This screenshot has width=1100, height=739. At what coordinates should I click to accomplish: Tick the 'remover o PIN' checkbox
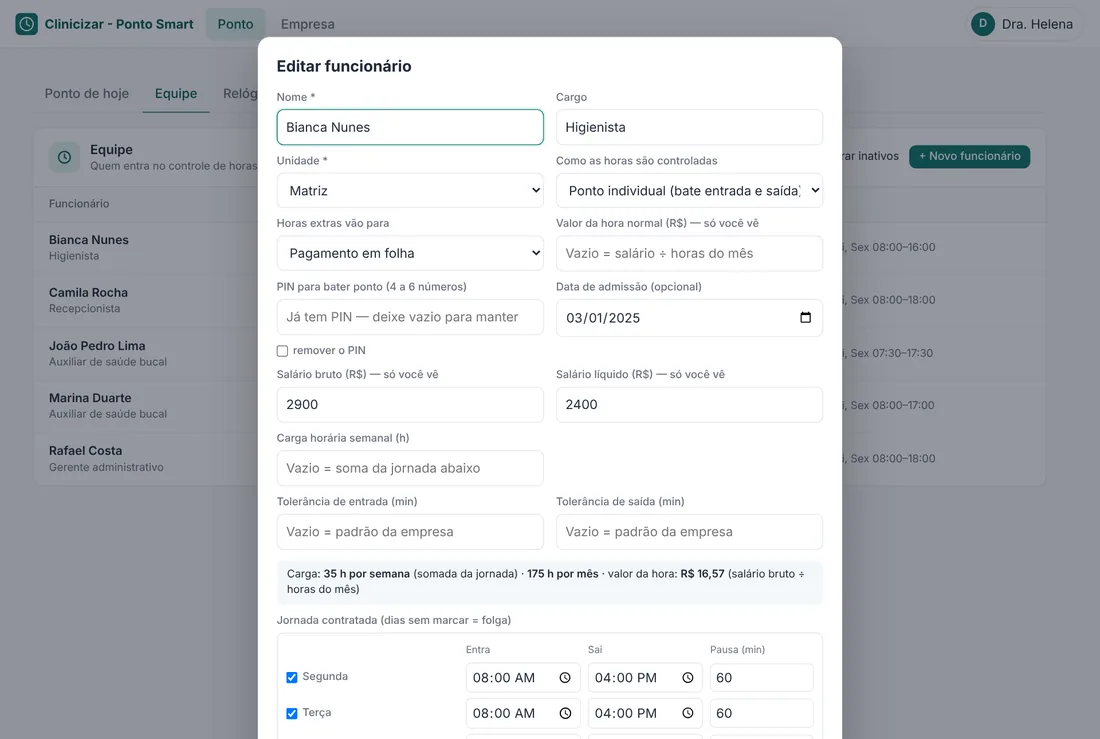coord(282,351)
